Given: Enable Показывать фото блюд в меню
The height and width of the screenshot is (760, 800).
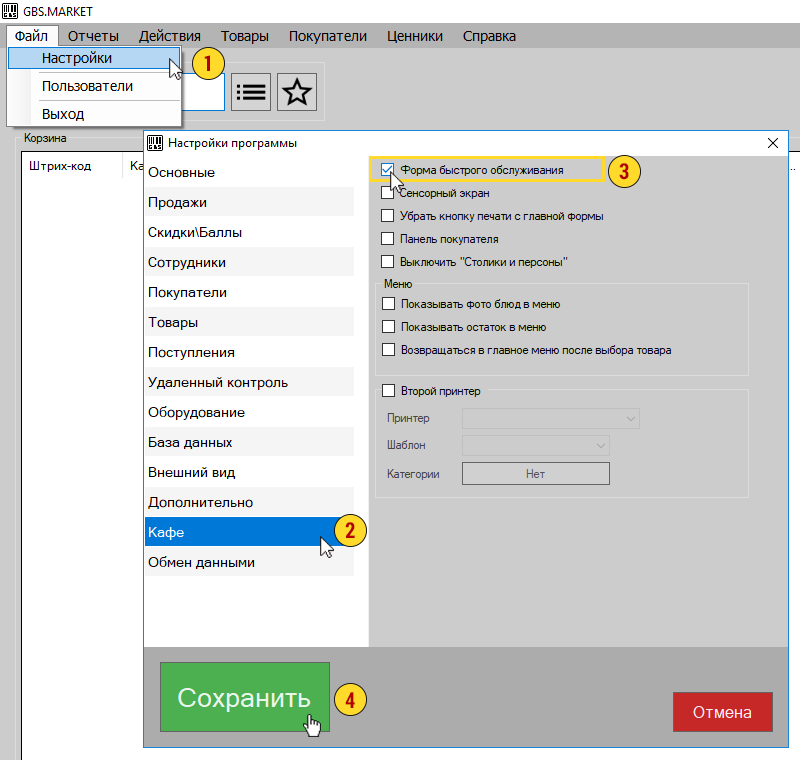Looking at the screenshot, I should [388, 304].
